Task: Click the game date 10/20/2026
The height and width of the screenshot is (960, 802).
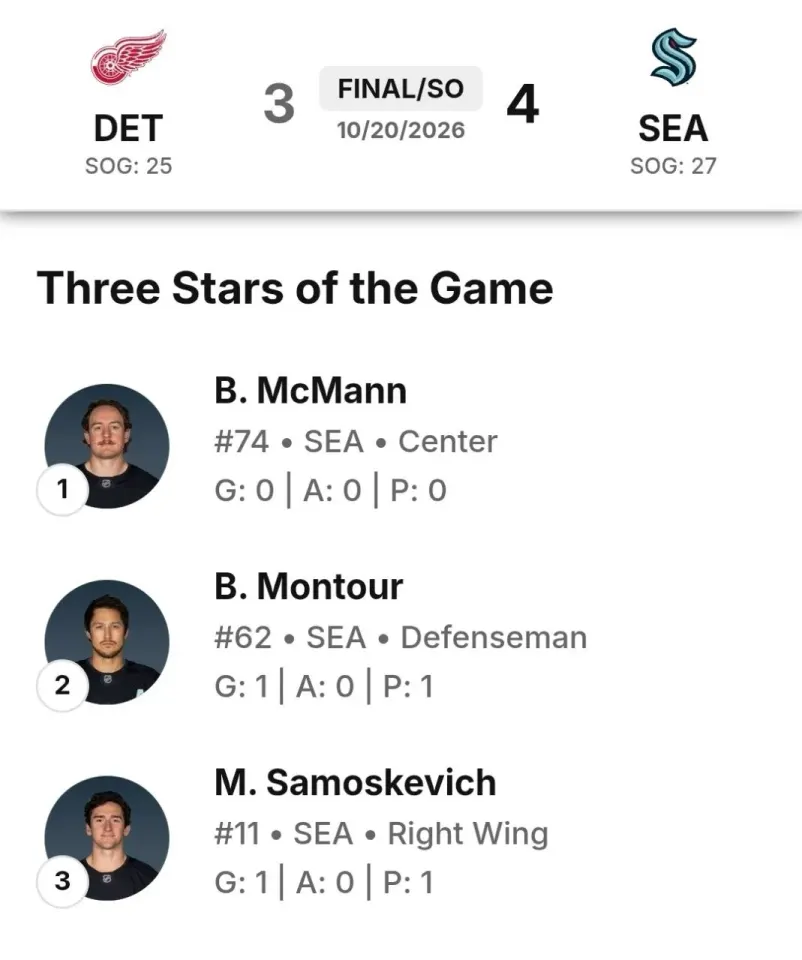Action: click(x=401, y=130)
